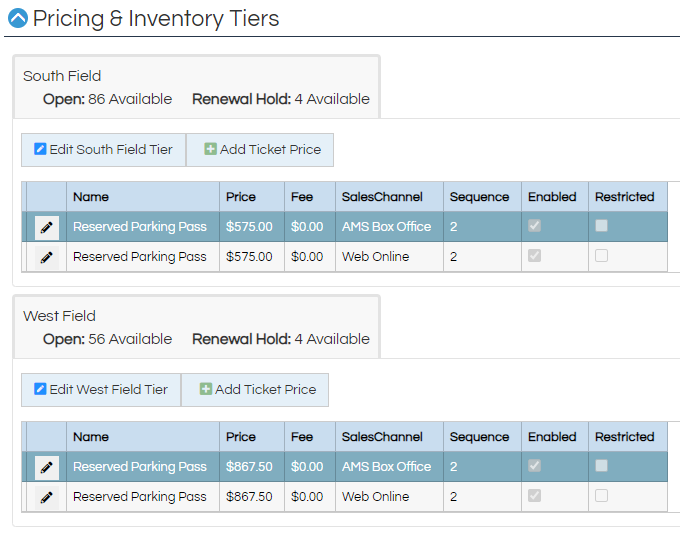Toggle Enabled checkbox for West Field Web Online
Screen dimensions: 680x533
click(535, 496)
